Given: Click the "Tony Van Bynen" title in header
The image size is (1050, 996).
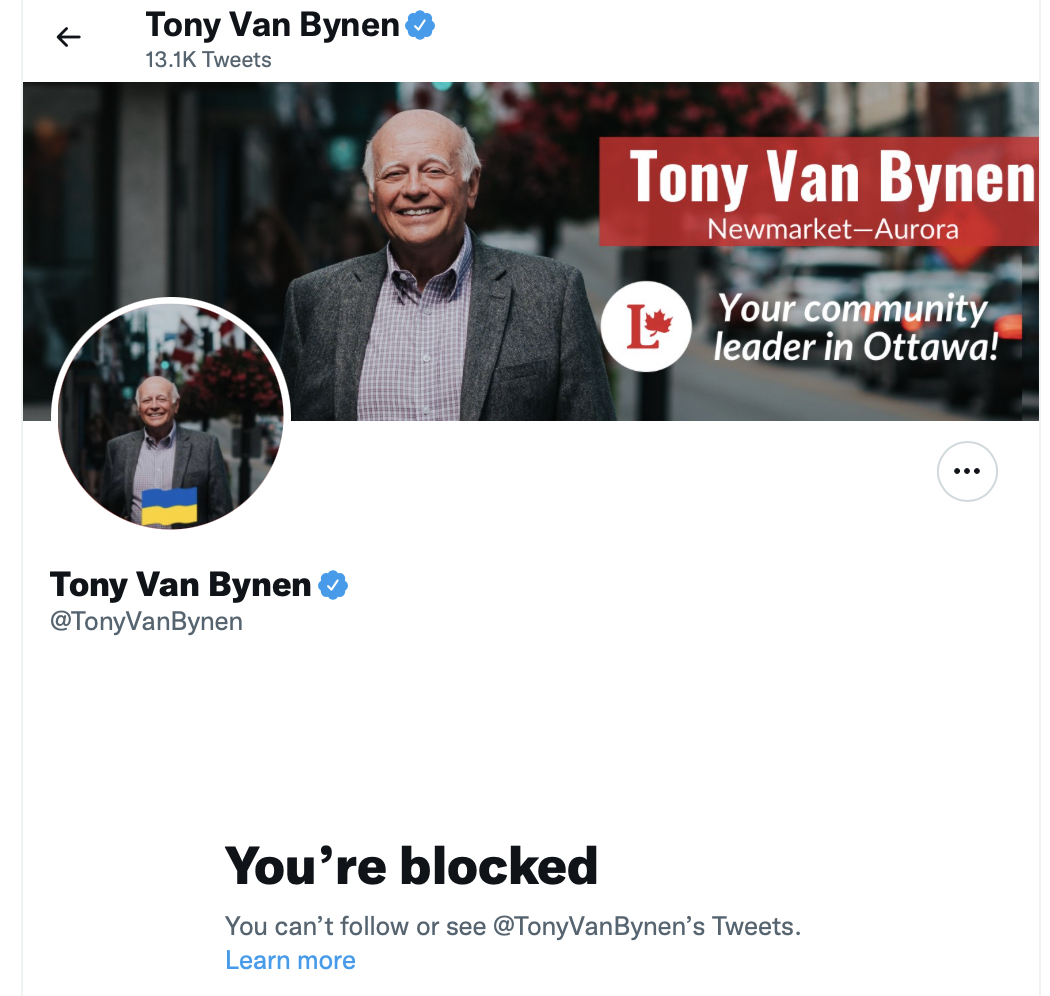Looking at the screenshot, I should point(272,25).
